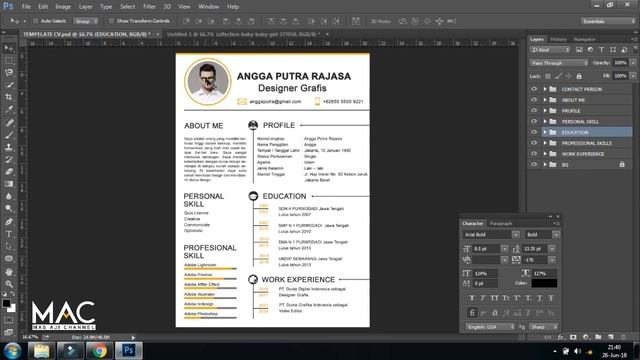Toggle Show Transform Controls checkbox
Screen dimensions: 640x360
111,21
